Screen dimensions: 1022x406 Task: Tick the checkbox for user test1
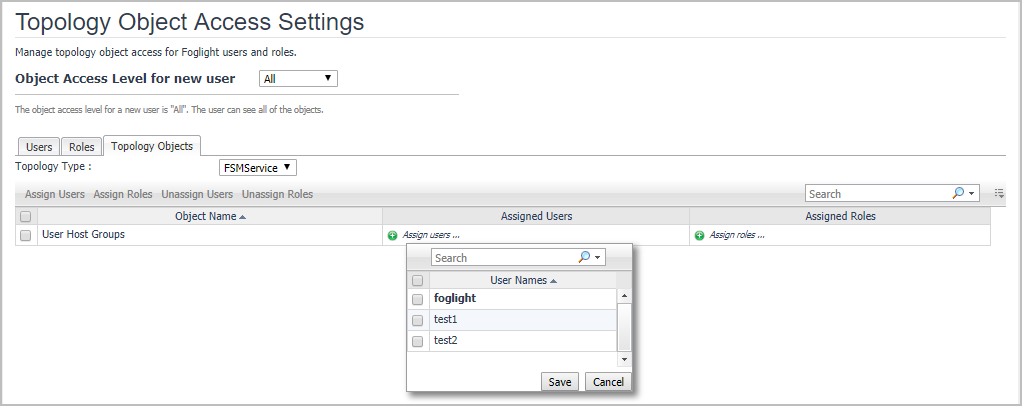(418, 320)
